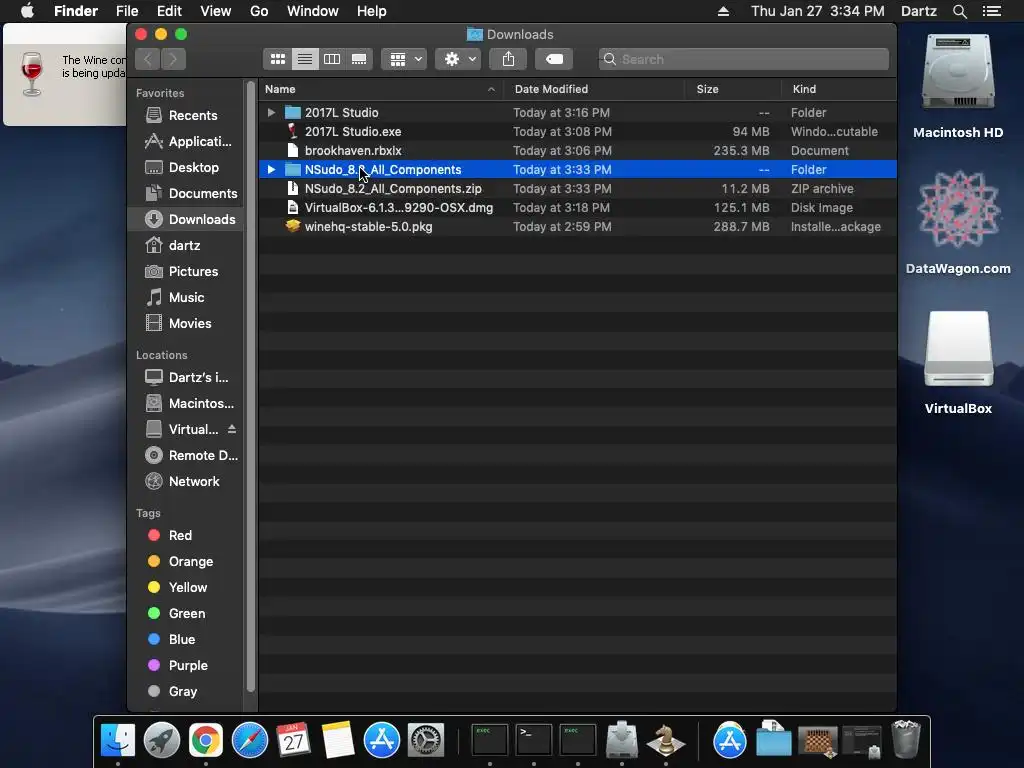Open the Edit menu

[169, 11]
